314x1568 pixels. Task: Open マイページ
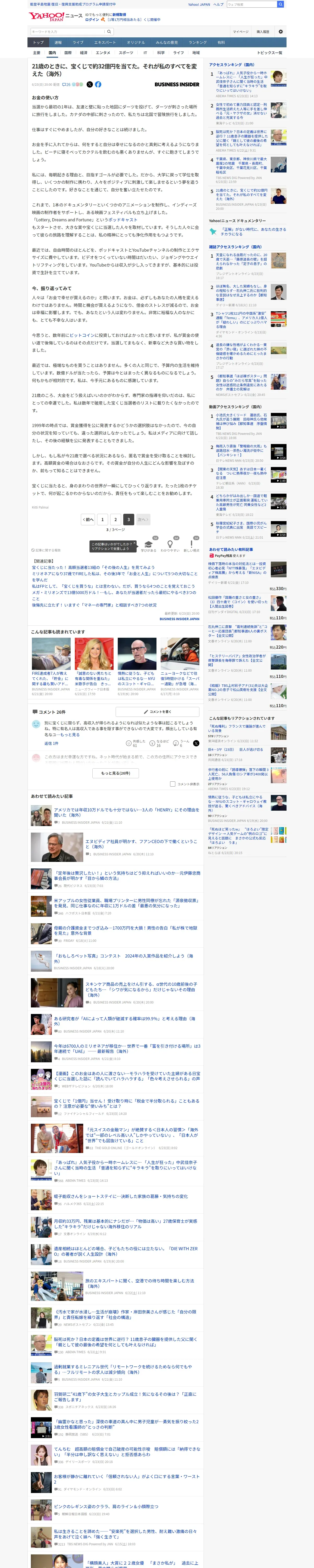point(240,32)
